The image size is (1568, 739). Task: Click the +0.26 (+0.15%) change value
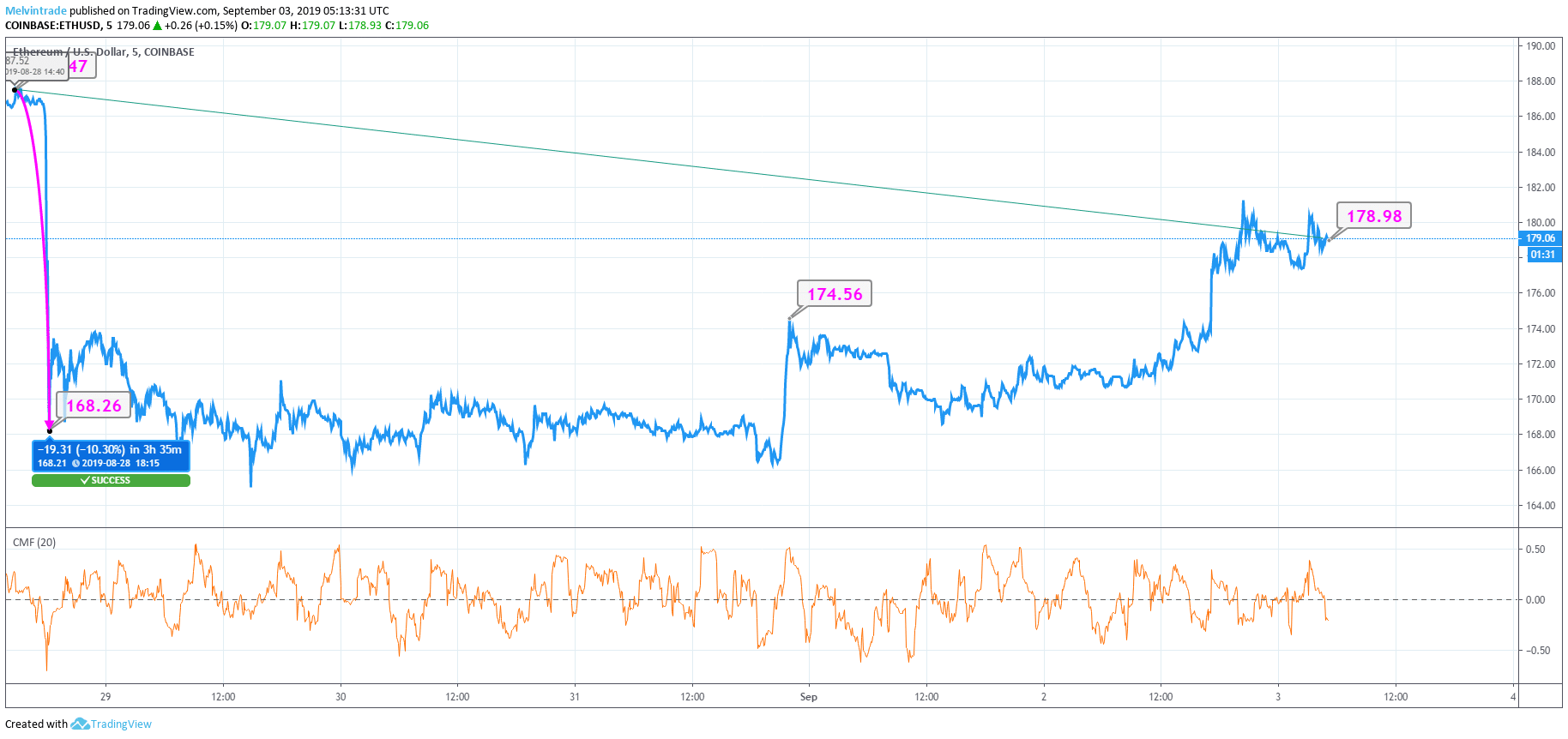(x=201, y=26)
